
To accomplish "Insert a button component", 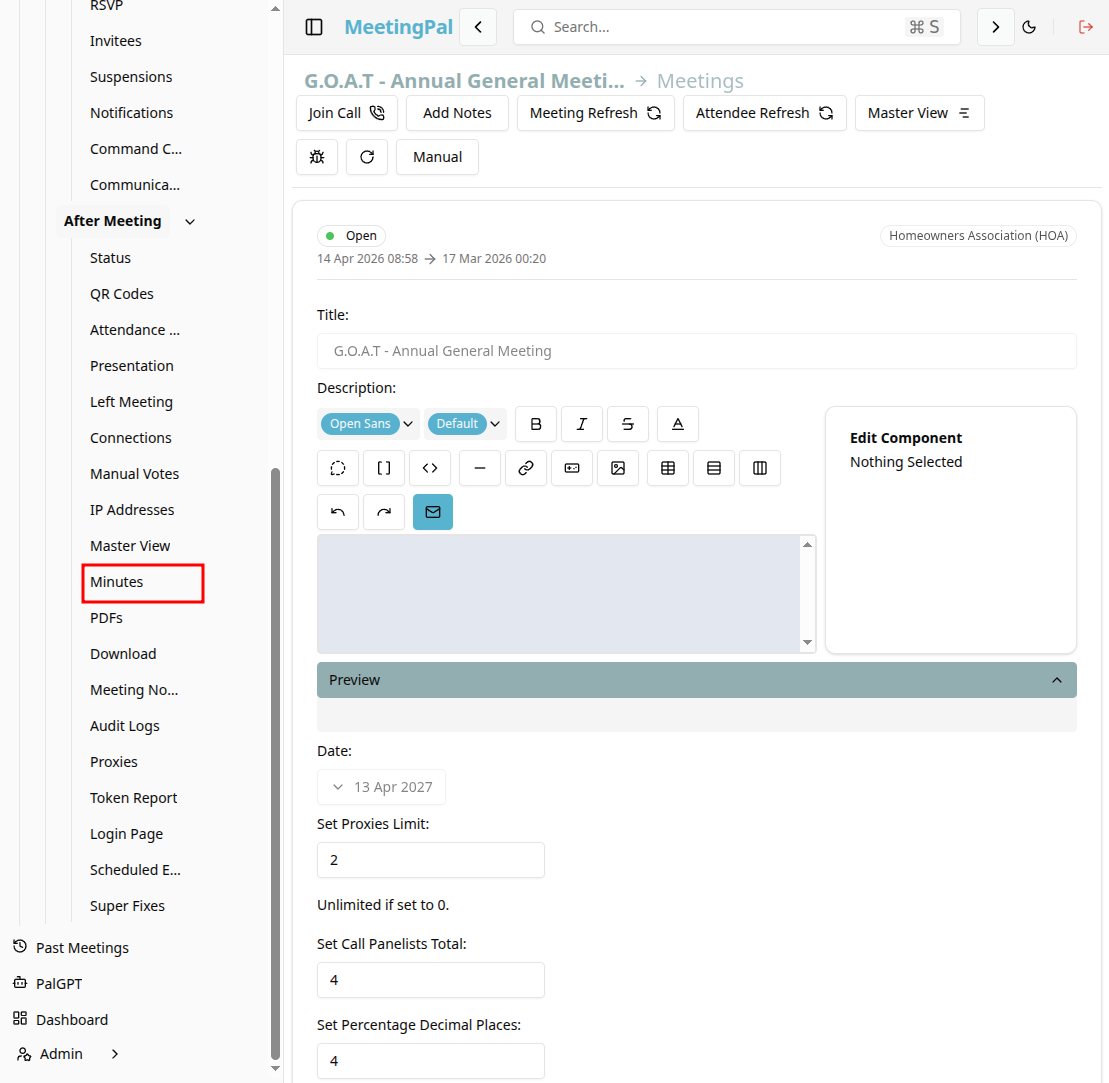I will (572, 468).
